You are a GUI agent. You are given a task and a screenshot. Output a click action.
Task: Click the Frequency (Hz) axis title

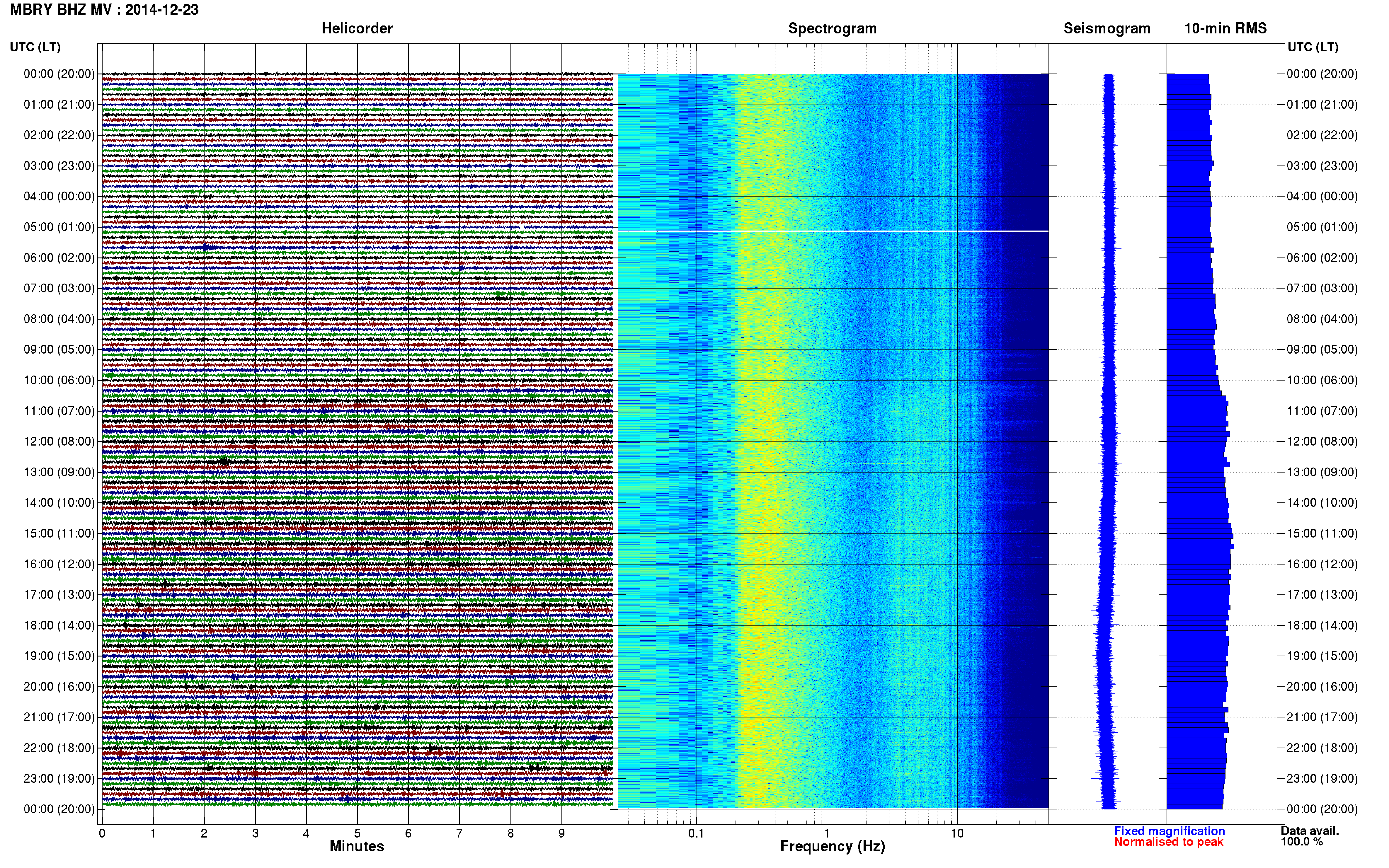click(x=832, y=846)
